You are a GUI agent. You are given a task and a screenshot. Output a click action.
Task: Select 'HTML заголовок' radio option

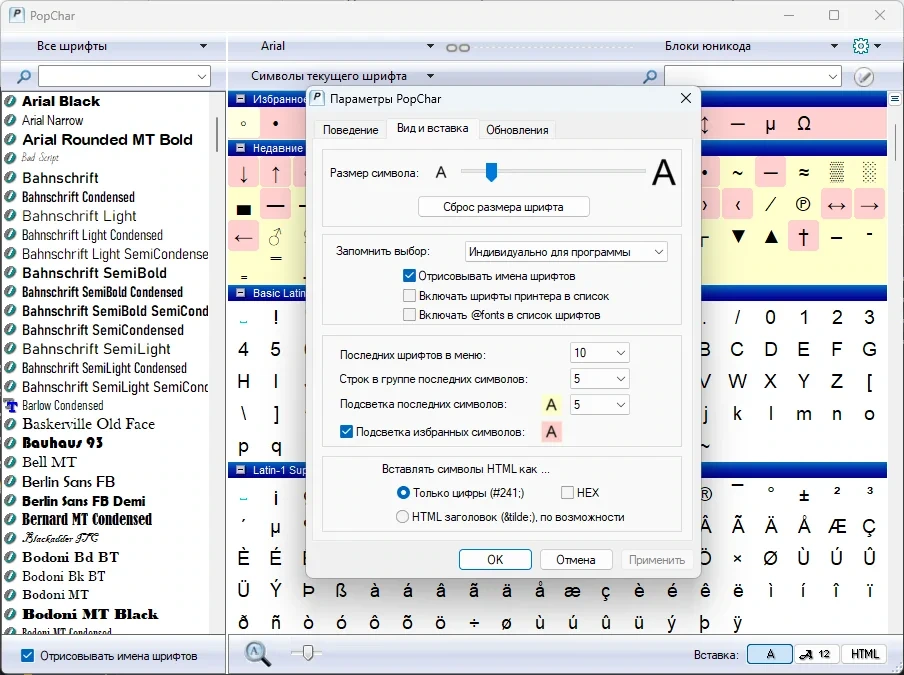(402, 517)
